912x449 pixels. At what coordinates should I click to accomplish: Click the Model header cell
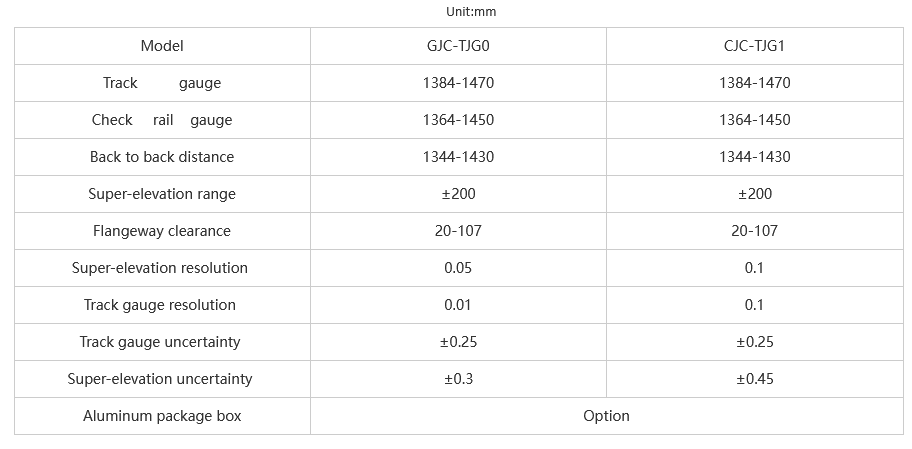162,46
